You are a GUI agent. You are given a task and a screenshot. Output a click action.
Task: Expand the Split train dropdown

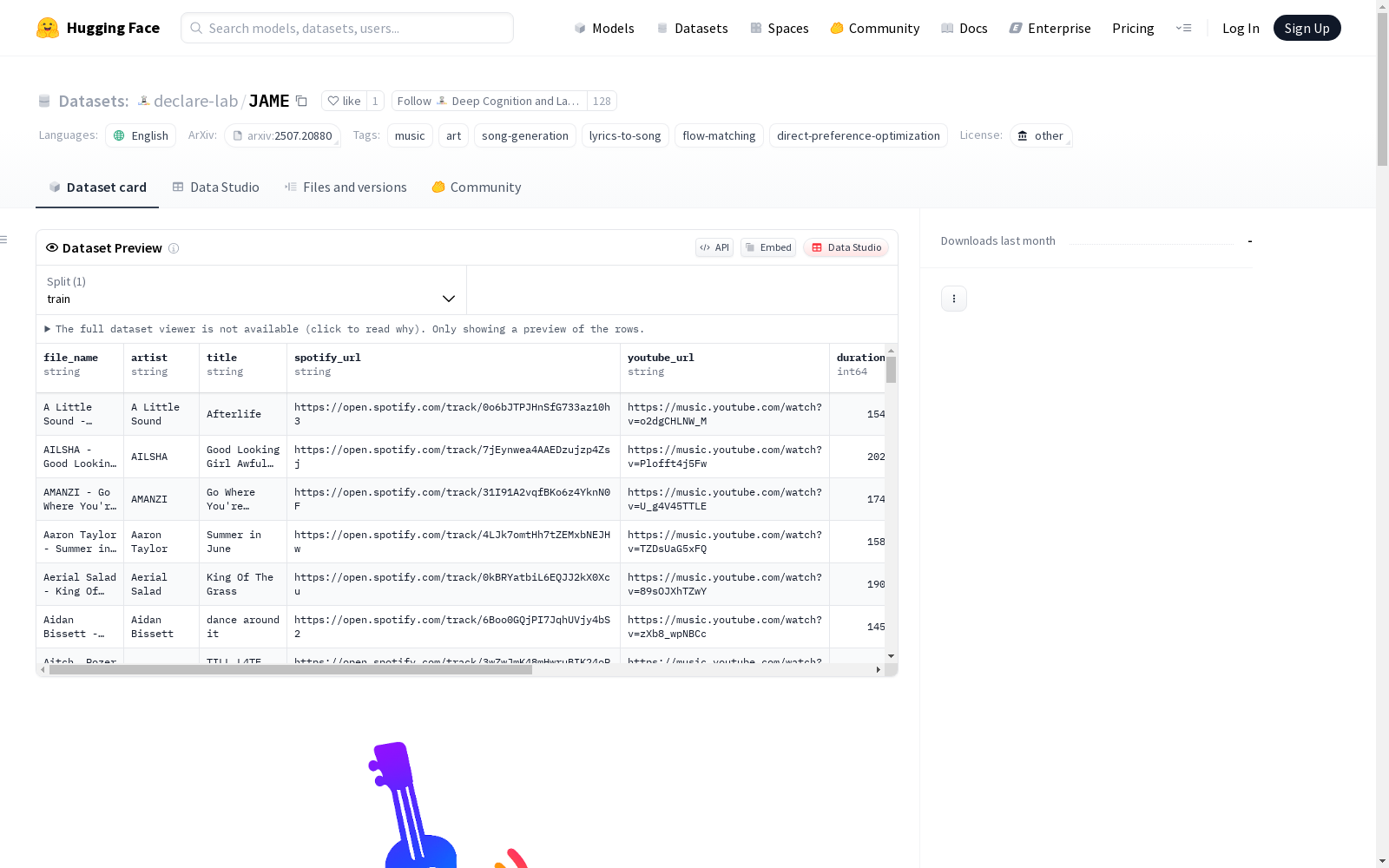251,290
